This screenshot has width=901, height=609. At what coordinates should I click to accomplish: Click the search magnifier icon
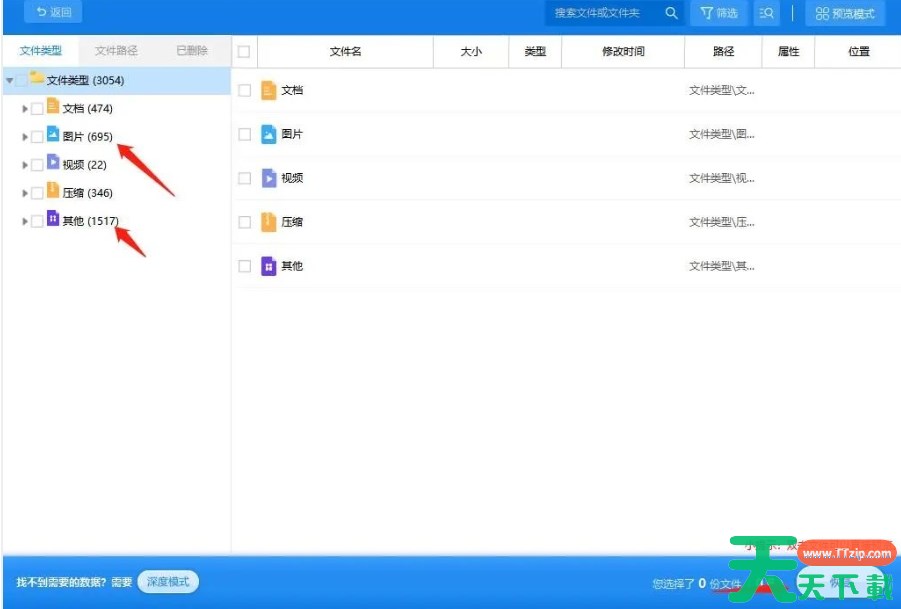[671, 13]
